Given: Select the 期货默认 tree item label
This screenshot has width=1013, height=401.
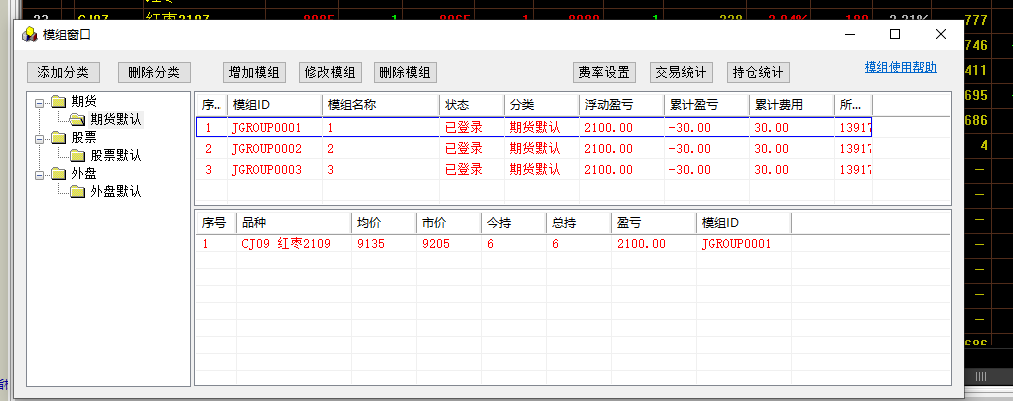Looking at the screenshot, I should pos(116,119).
